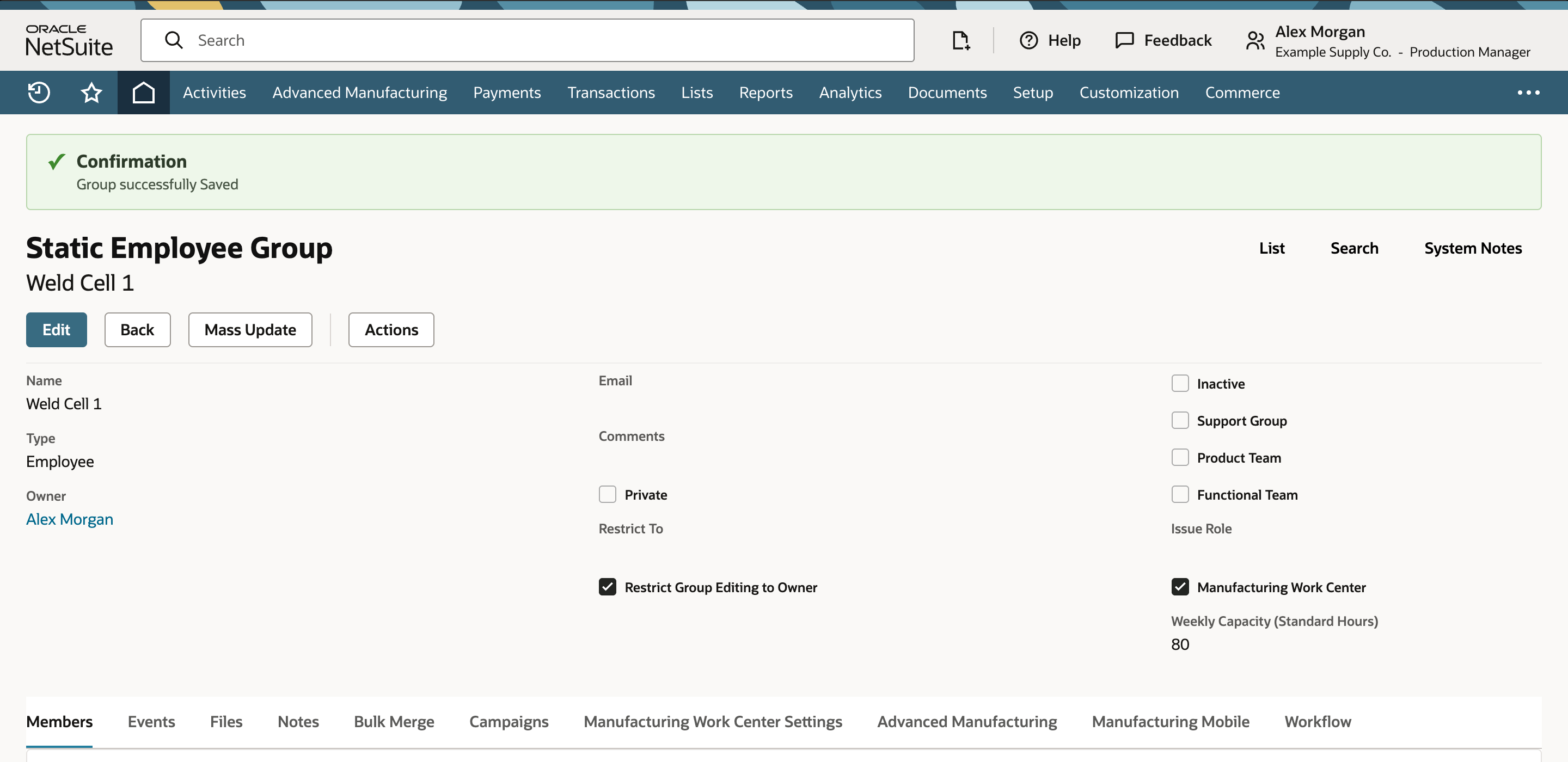
Task: Click the Mass Update button
Action: pyautogui.click(x=250, y=330)
